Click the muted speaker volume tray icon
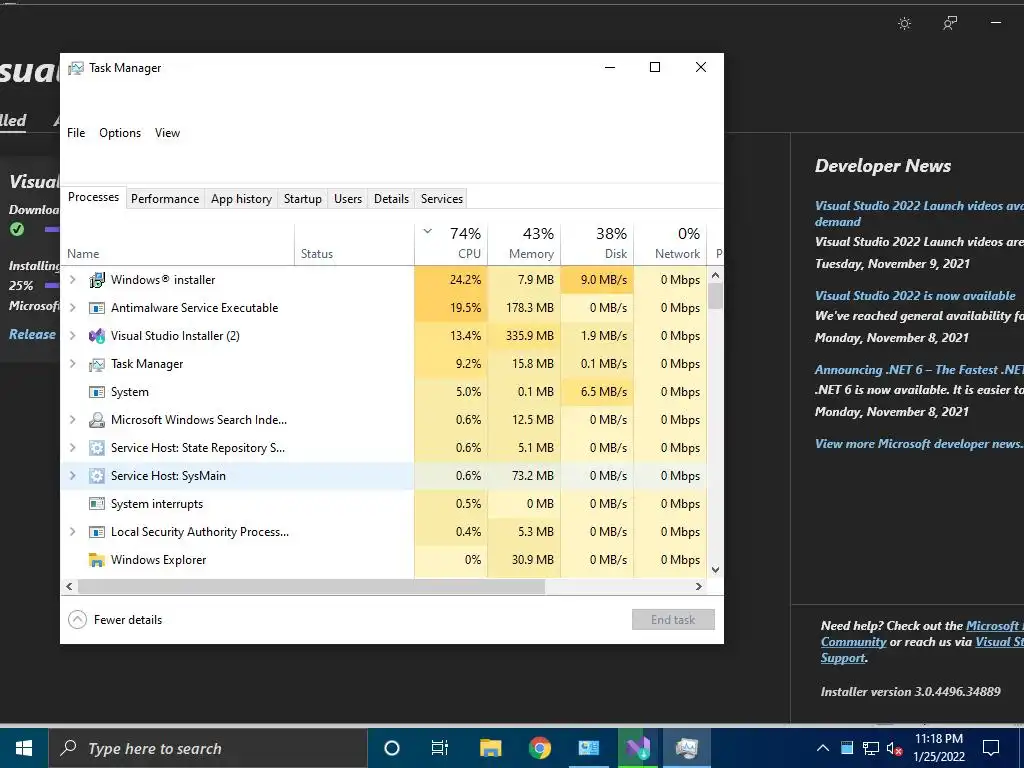Screen dimensions: 1024x768 (895, 748)
